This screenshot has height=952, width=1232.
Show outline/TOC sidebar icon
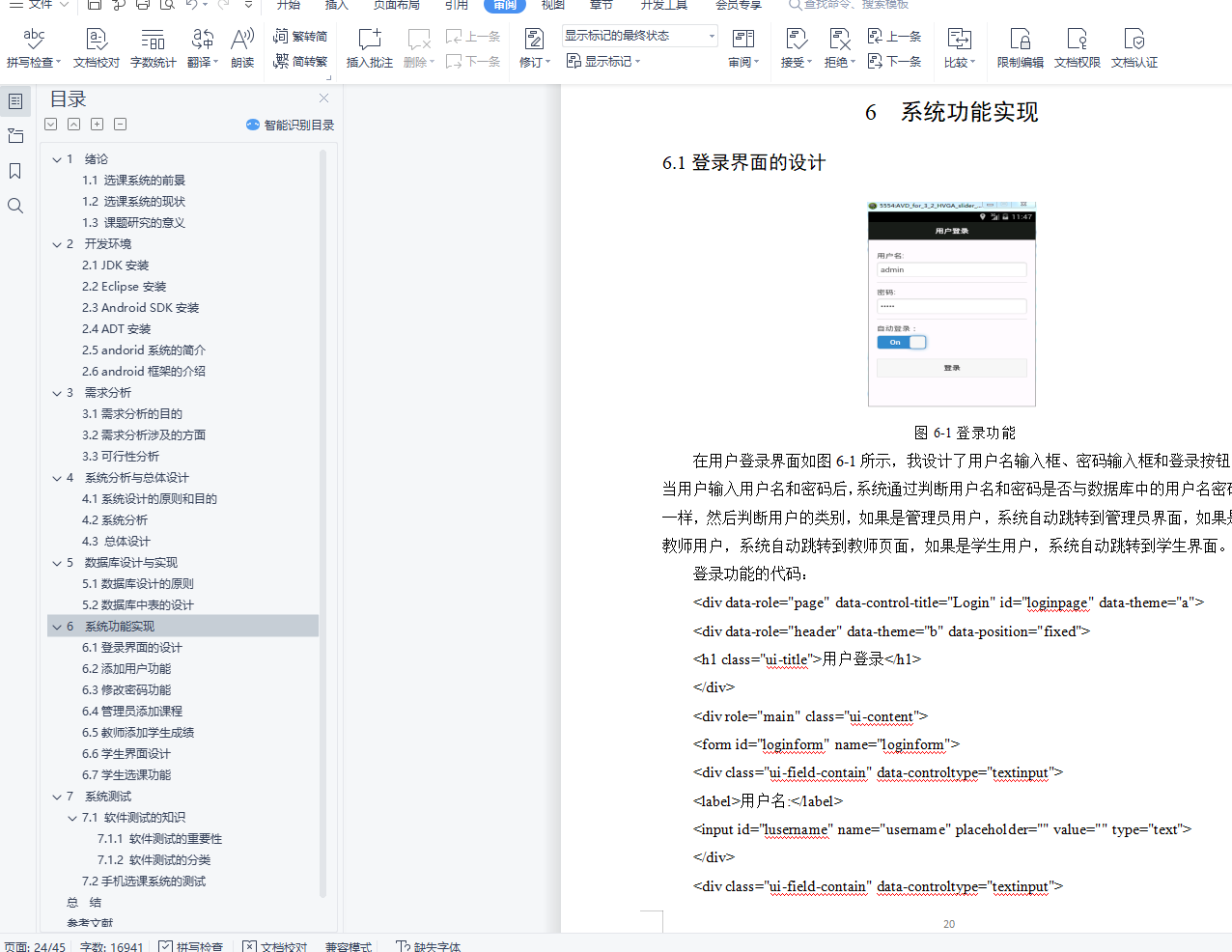15,100
